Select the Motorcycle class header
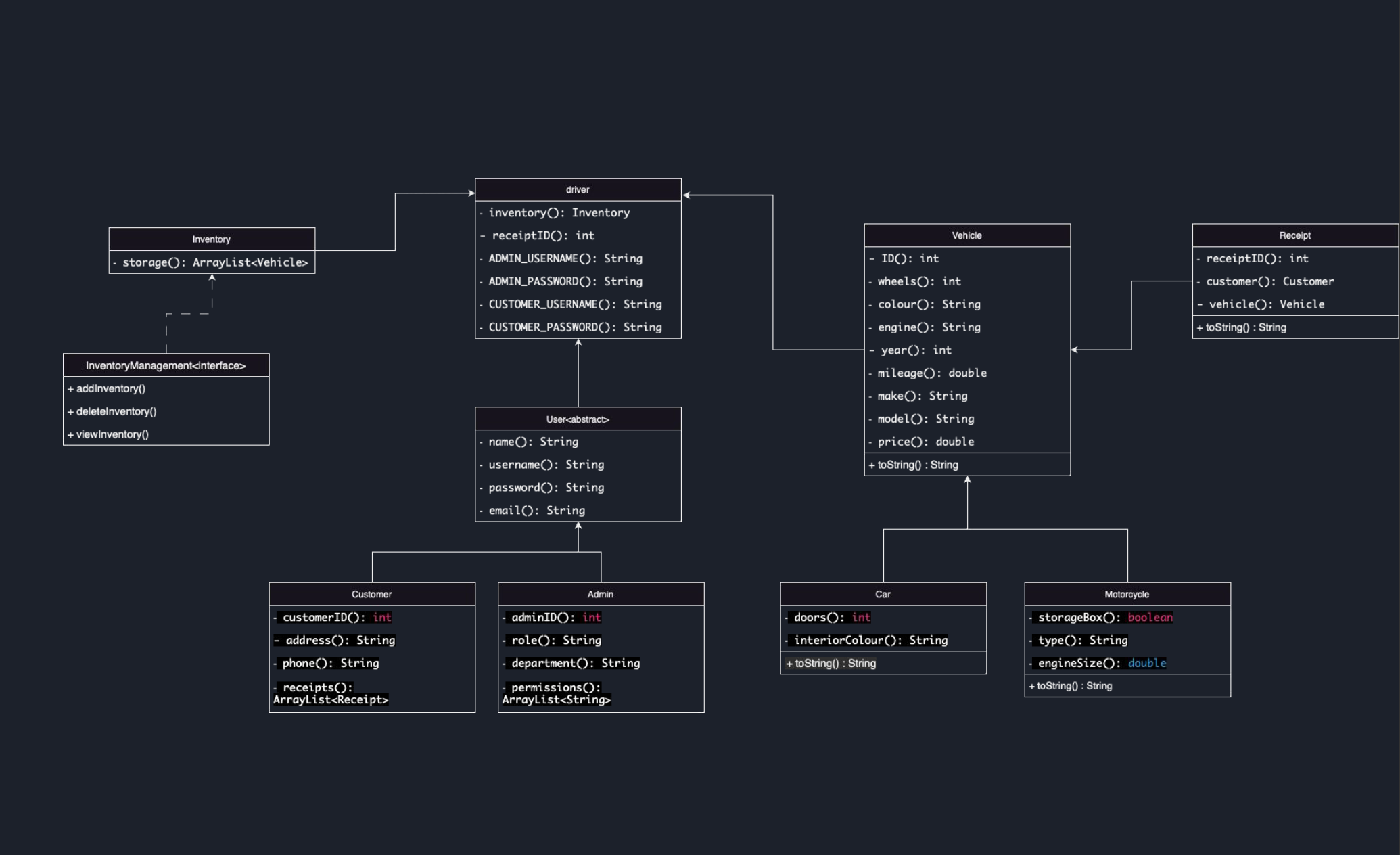 (x=1127, y=594)
